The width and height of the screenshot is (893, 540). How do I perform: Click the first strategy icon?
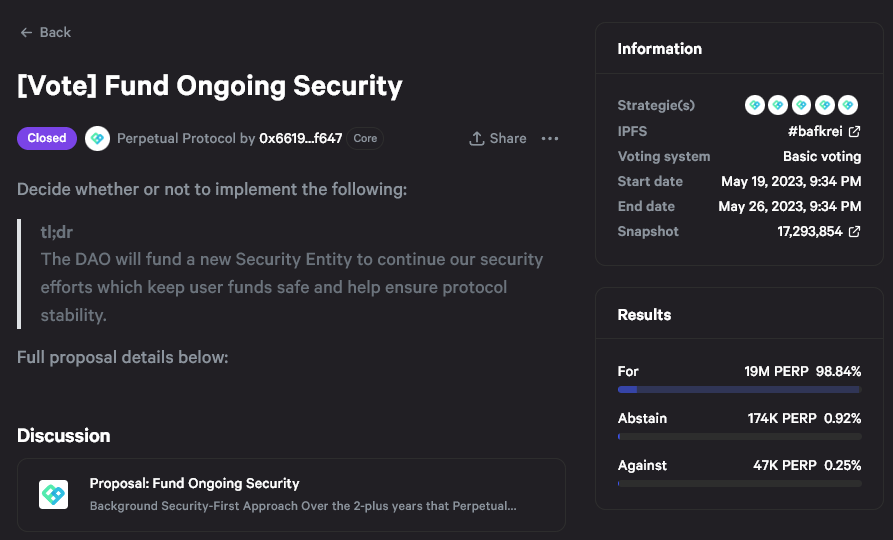[755, 105]
